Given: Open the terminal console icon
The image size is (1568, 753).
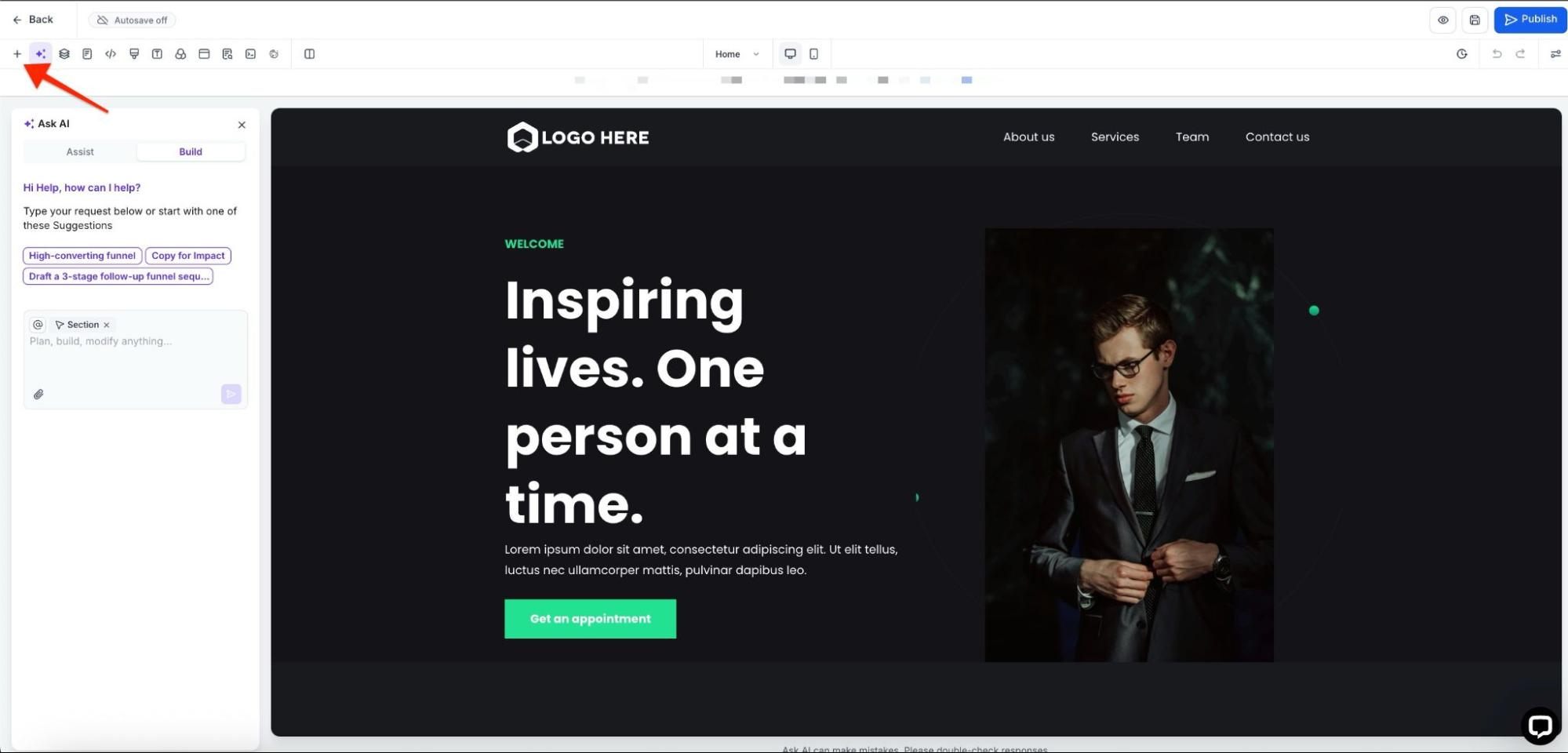Looking at the screenshot, I should [x=250, y=54].
